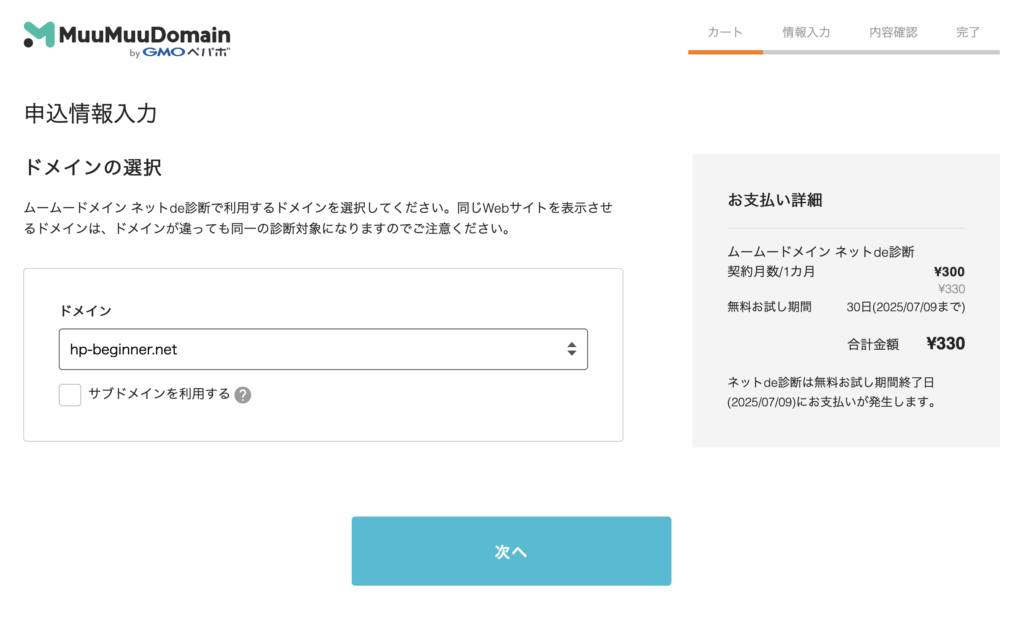Click the grey remaining progress bar
The height and width of the screenshot is (638, 1024).
point(880,52)
